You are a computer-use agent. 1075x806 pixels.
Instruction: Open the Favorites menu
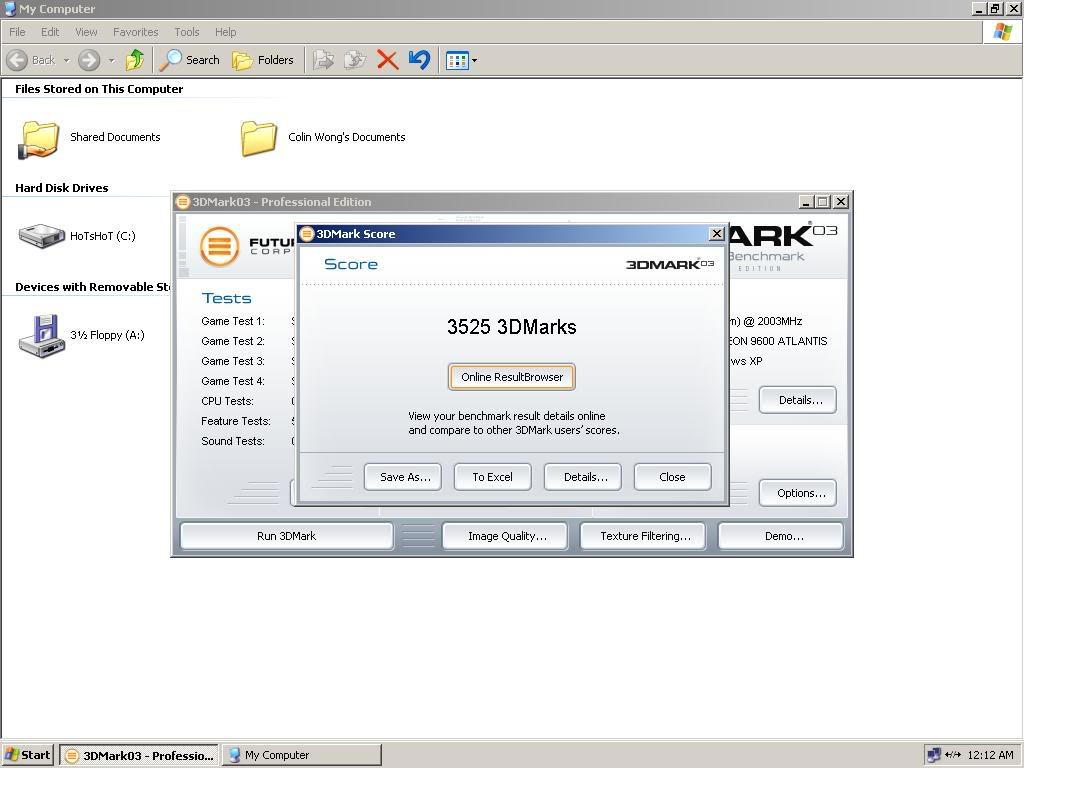[135, 32]
